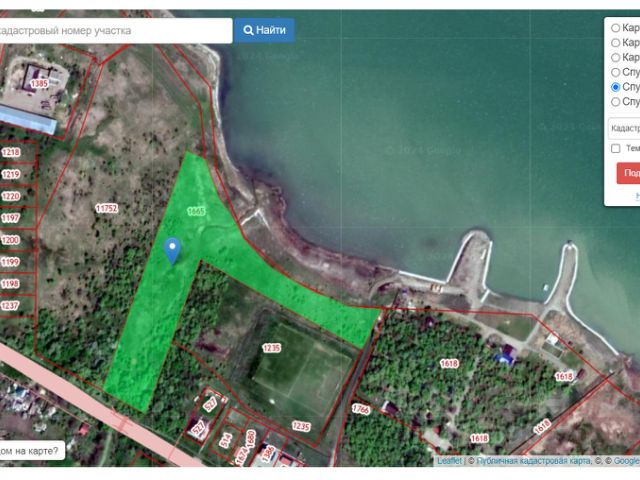This screenshot has width=640, height=480.
Task: Click parcel label 1199
Action: pos(10,262)
